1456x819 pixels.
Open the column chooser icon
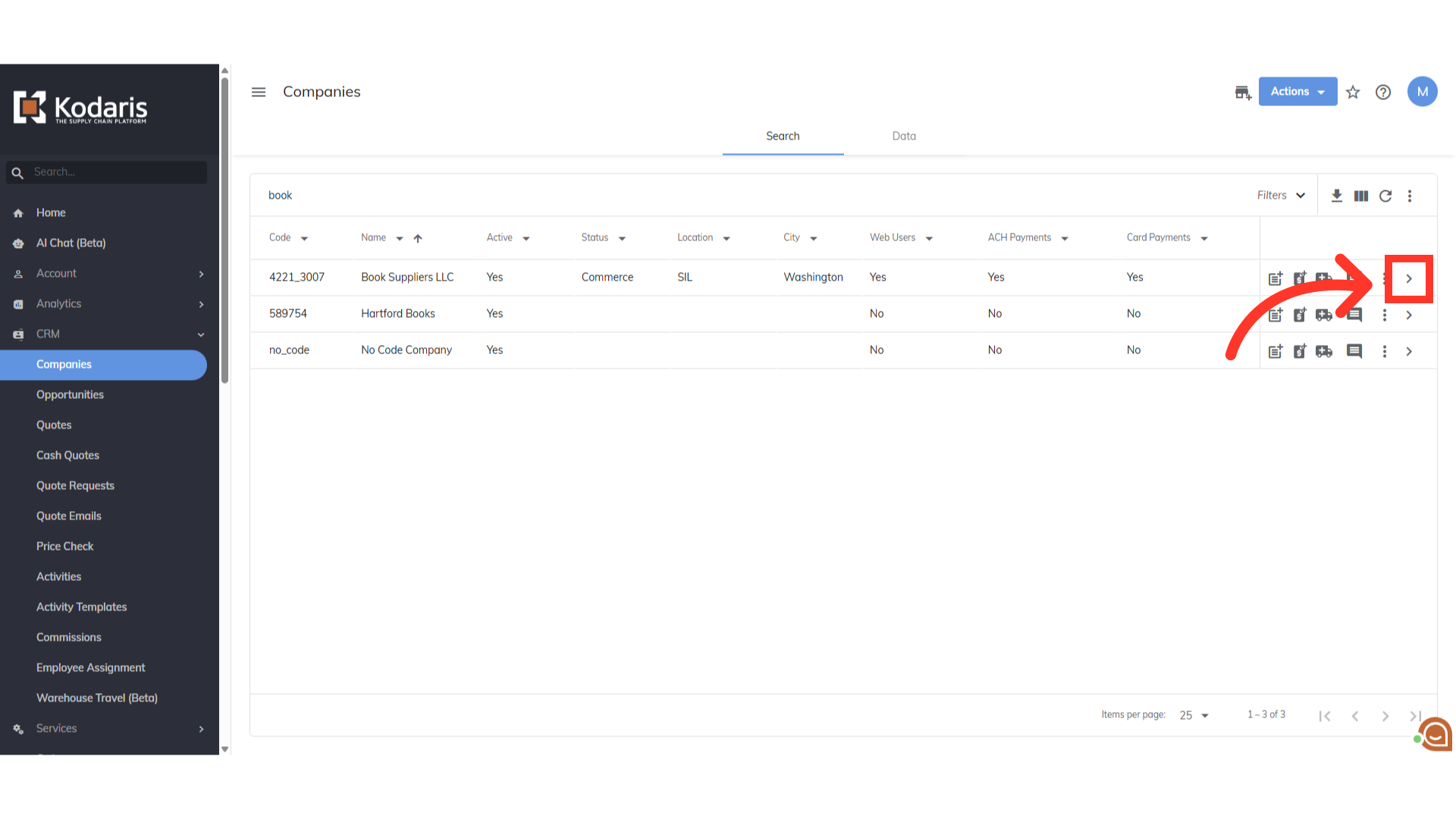tap(1361, 196)
